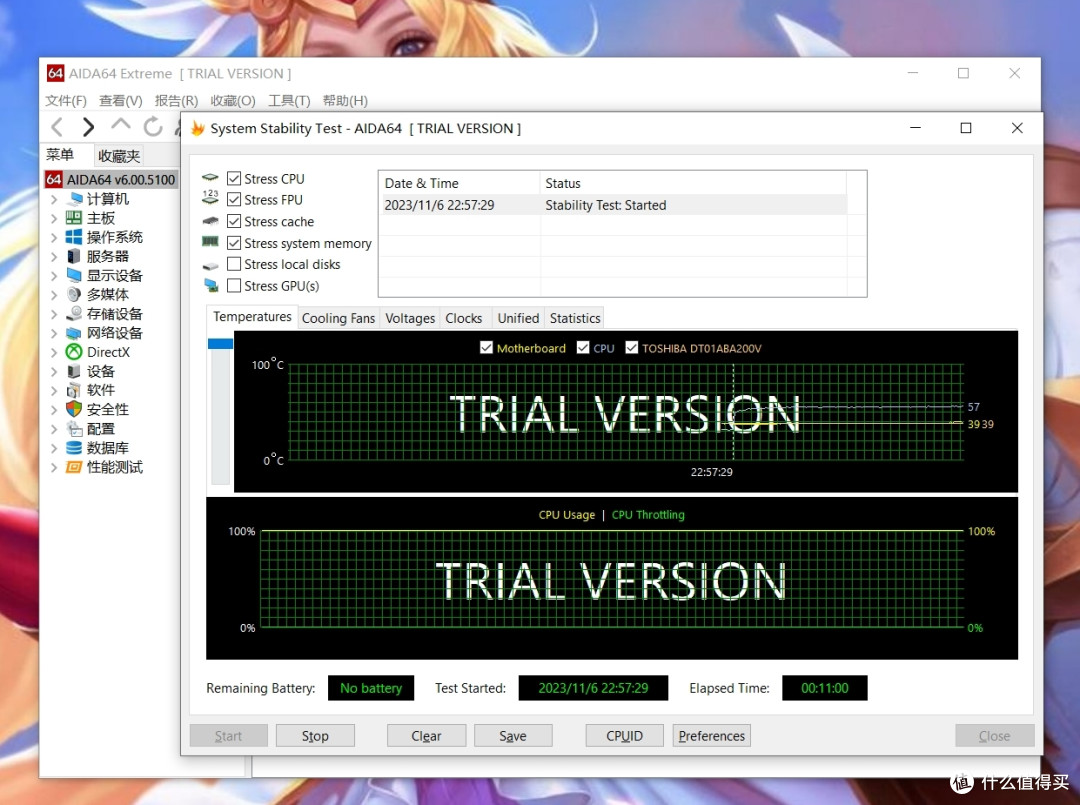Select the 服务器 server icon
Viewport: 1080px width, 805px height.
[x=74, y=256]
